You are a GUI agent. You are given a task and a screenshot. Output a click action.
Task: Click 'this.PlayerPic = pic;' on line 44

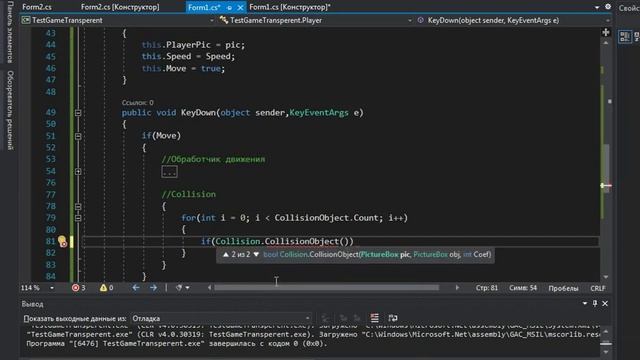coord(193,45)
